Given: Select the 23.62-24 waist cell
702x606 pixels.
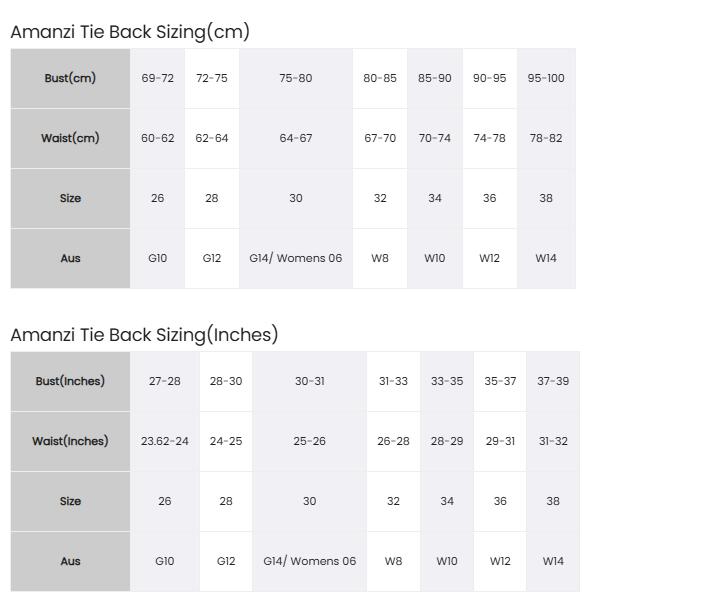Looking at the screenshot, I should tap(165, 441).
